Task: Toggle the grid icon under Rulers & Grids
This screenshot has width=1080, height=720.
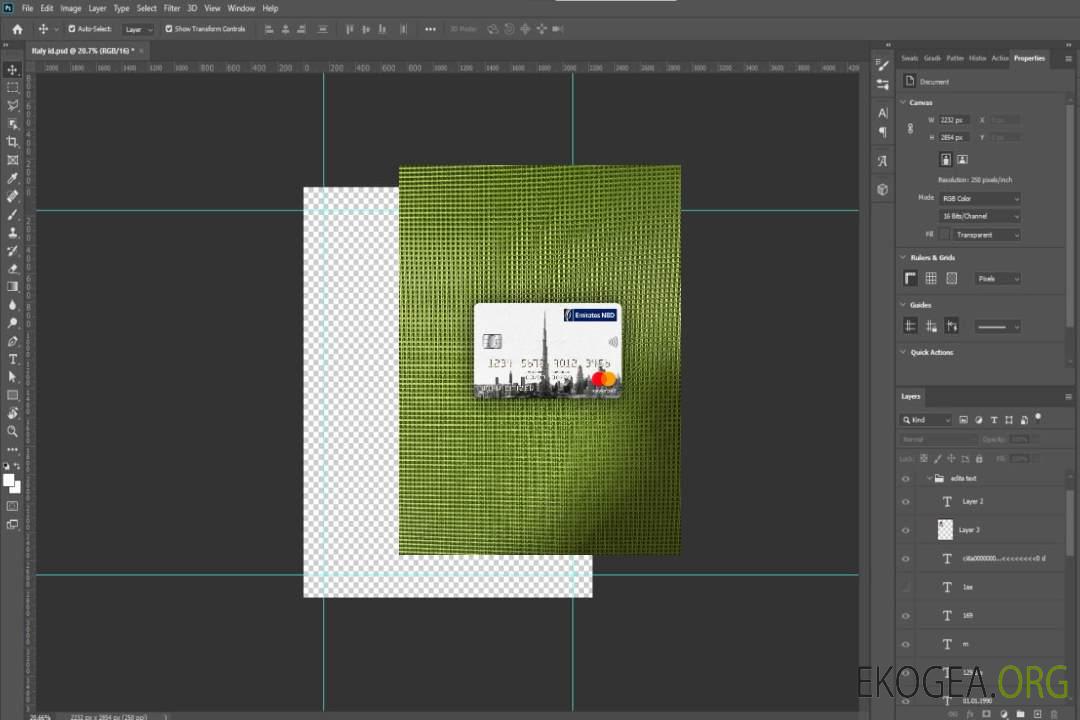Action: (x=931, y=279)
